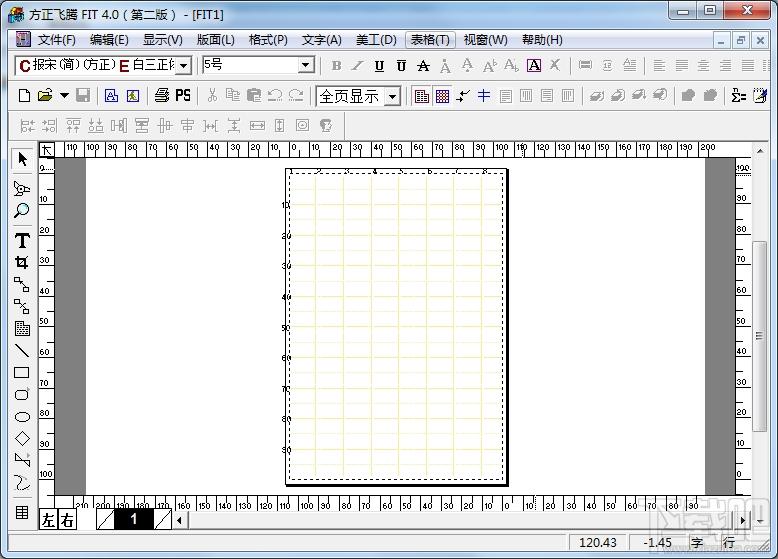Open the 文件(F) menu
Viewport: 778px width, 559px height.
pos(57,40)
